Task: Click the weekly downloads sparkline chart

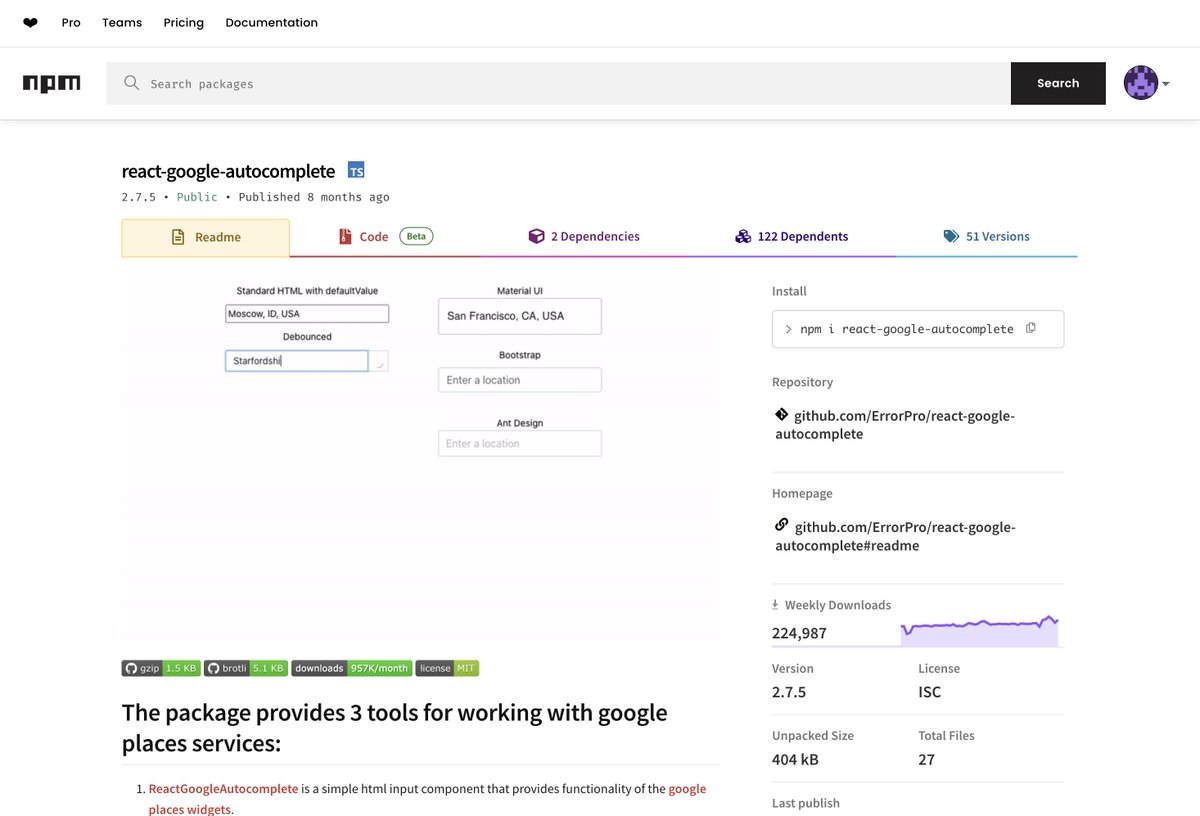Action: [979, 631]
